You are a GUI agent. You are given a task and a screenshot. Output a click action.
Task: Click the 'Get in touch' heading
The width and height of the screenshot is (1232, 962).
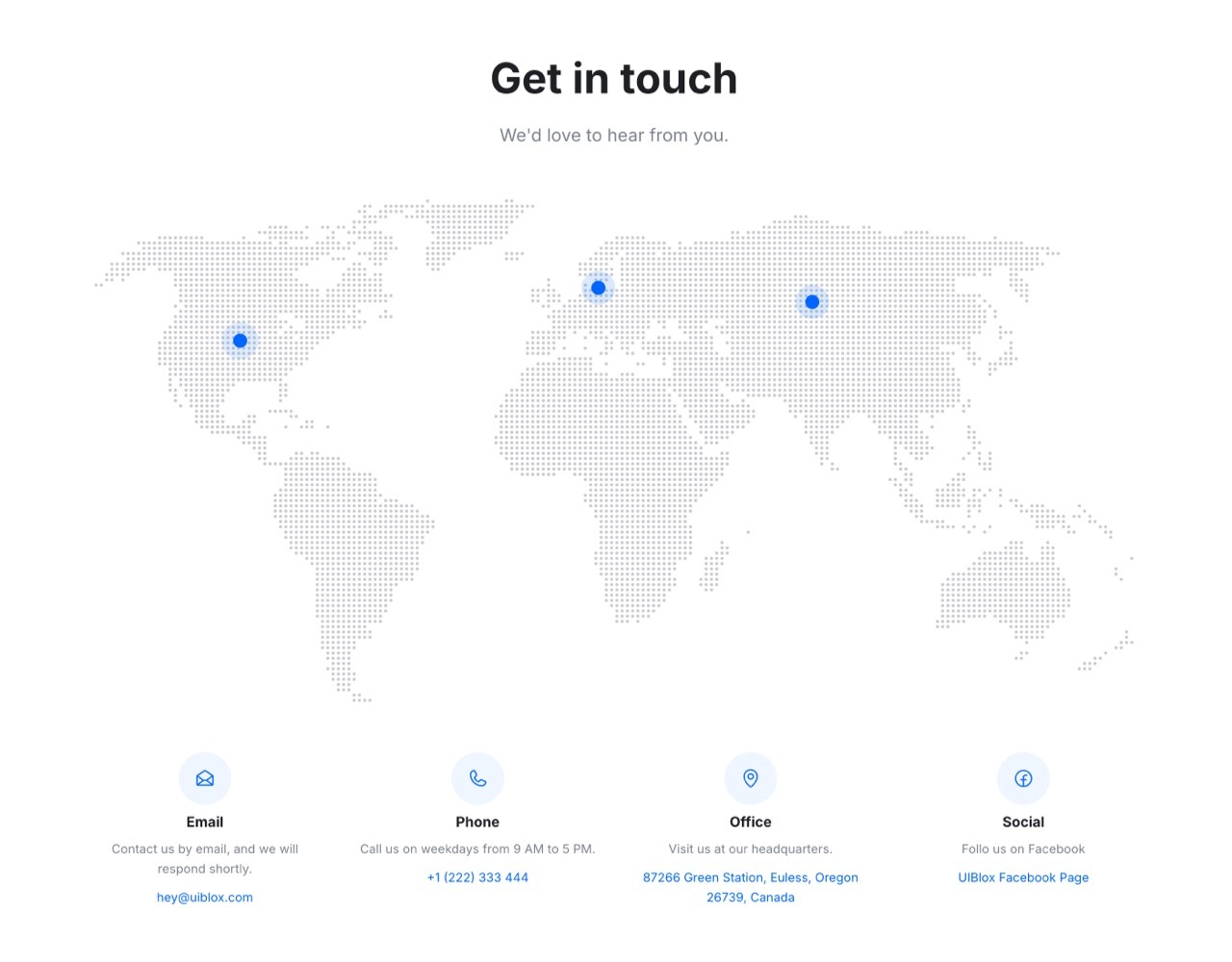pyautogui.click(x=614, y=79)
